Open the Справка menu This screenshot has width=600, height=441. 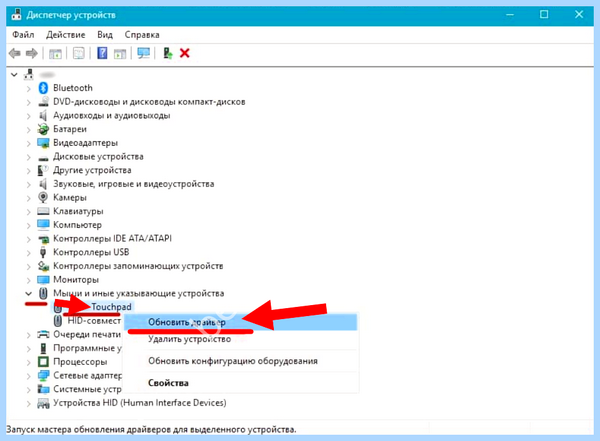pos(142,35)
